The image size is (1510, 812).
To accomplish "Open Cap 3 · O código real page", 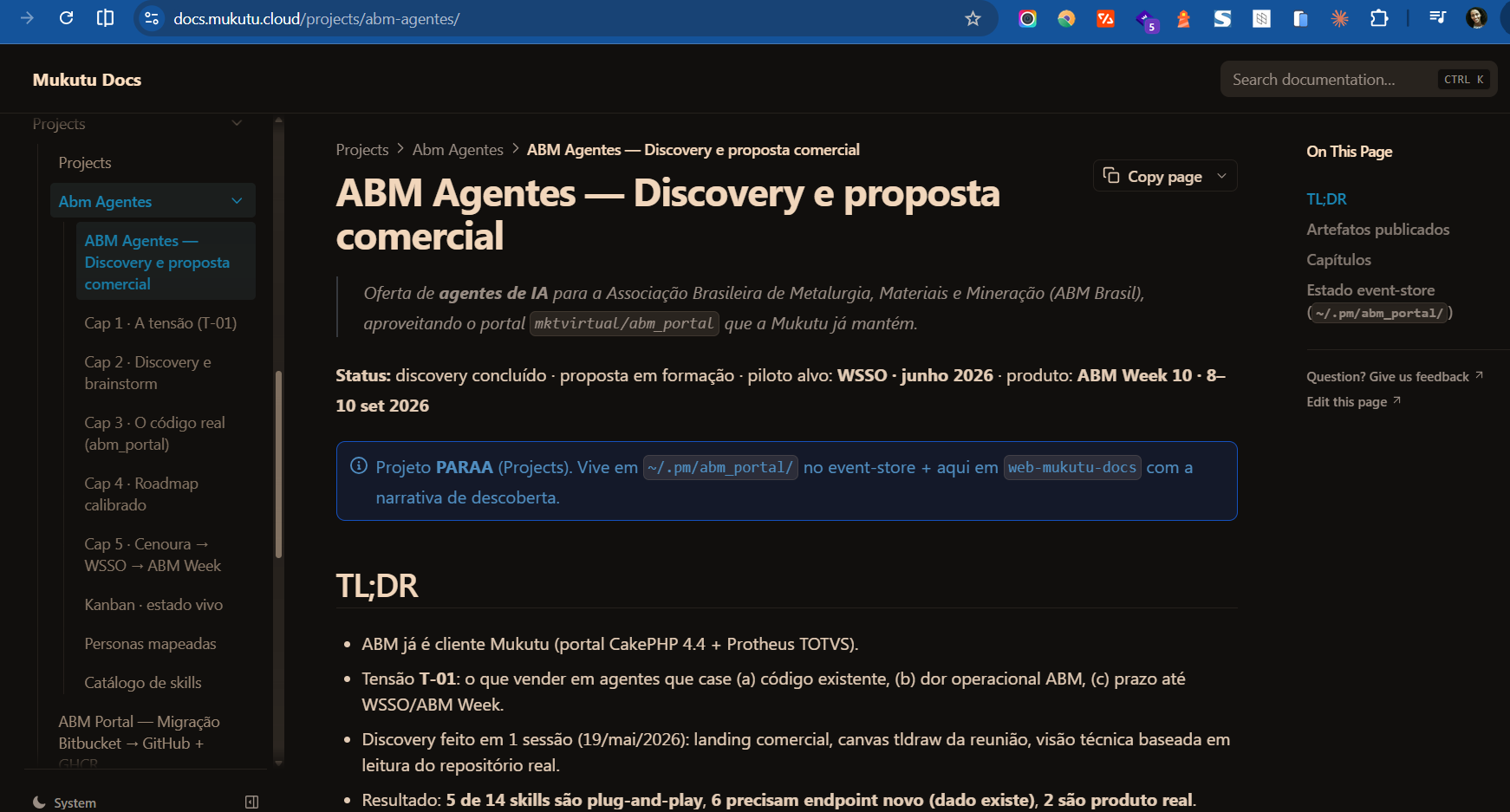I will (154, 433).
